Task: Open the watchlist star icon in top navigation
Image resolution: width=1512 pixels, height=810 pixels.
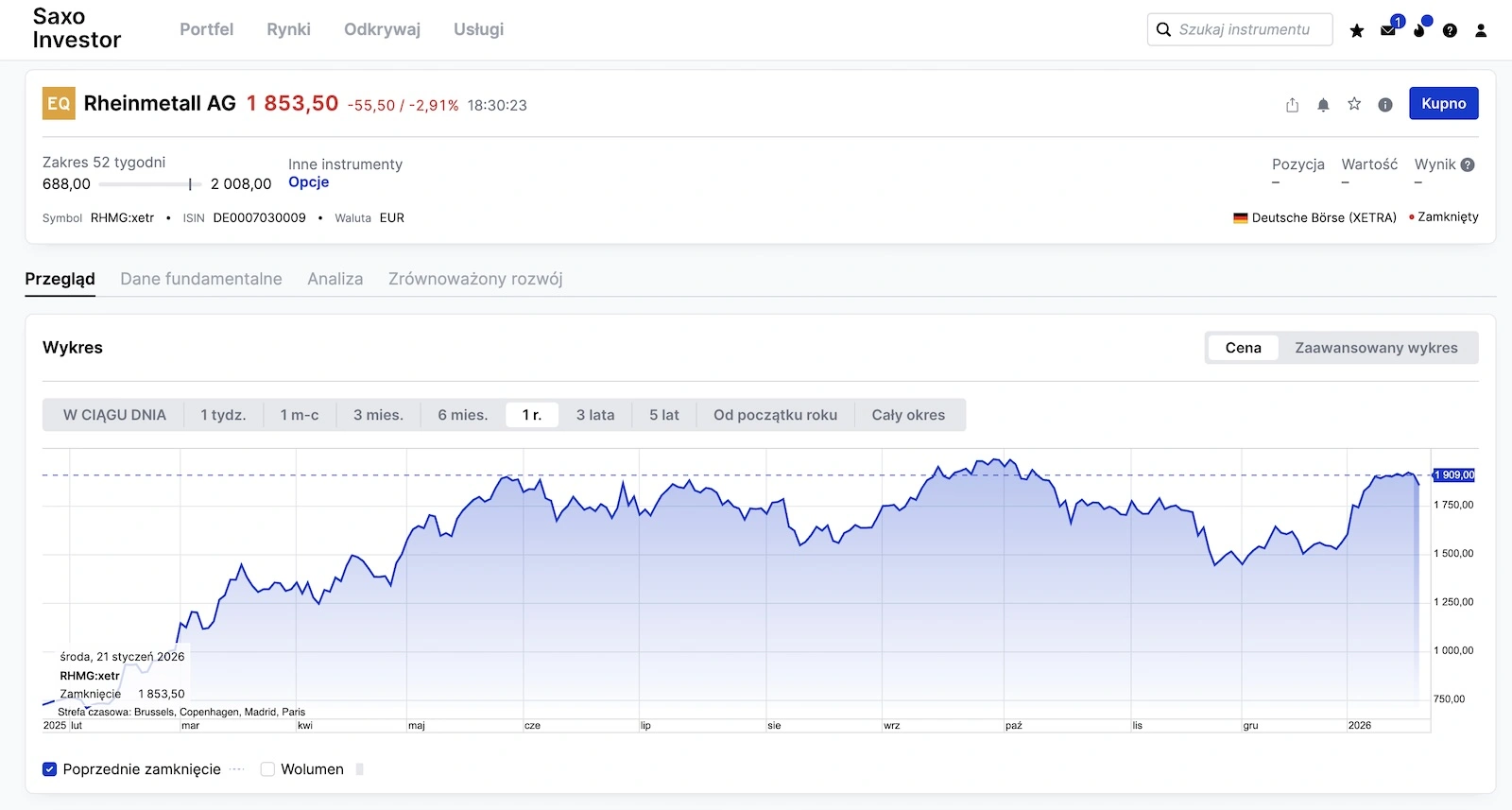Action: click(1357, 30)
